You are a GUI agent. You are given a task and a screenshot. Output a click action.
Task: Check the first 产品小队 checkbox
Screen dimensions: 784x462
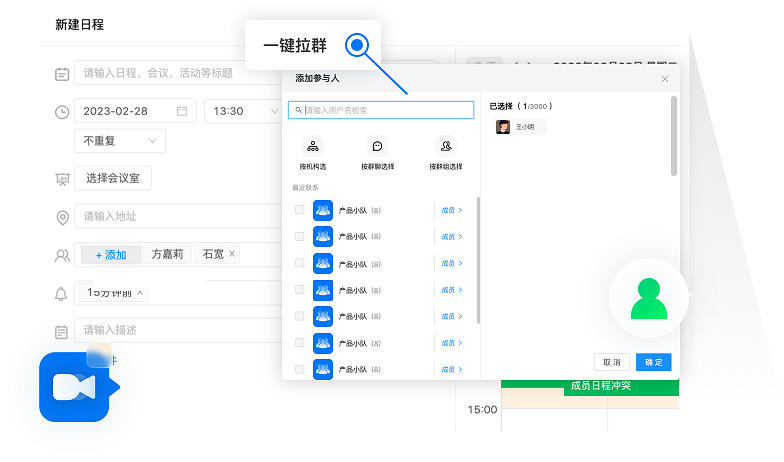tap(300, 210)
